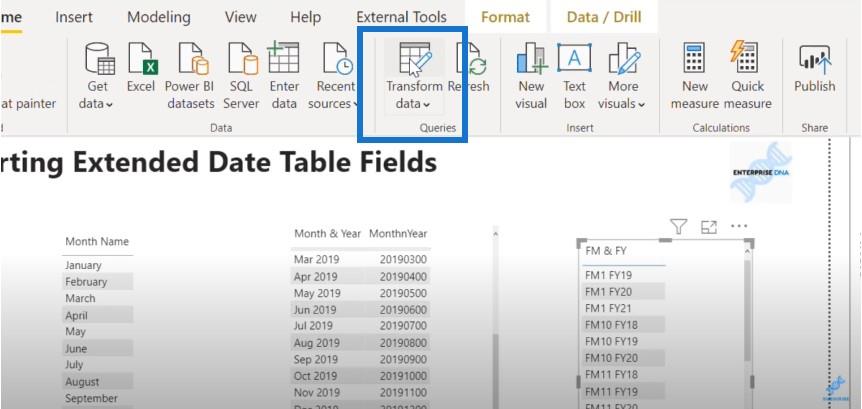Open More options ellipsis on FM & FY visual
The height and width of the screenshot is (409, 862).
739,226
